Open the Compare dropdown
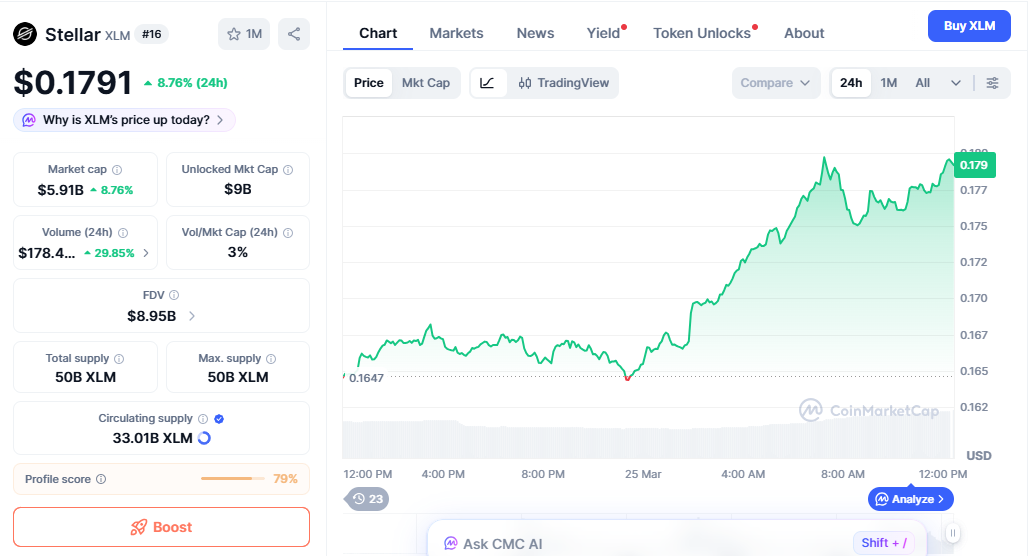1028x556 pixels. click(776, 83)
